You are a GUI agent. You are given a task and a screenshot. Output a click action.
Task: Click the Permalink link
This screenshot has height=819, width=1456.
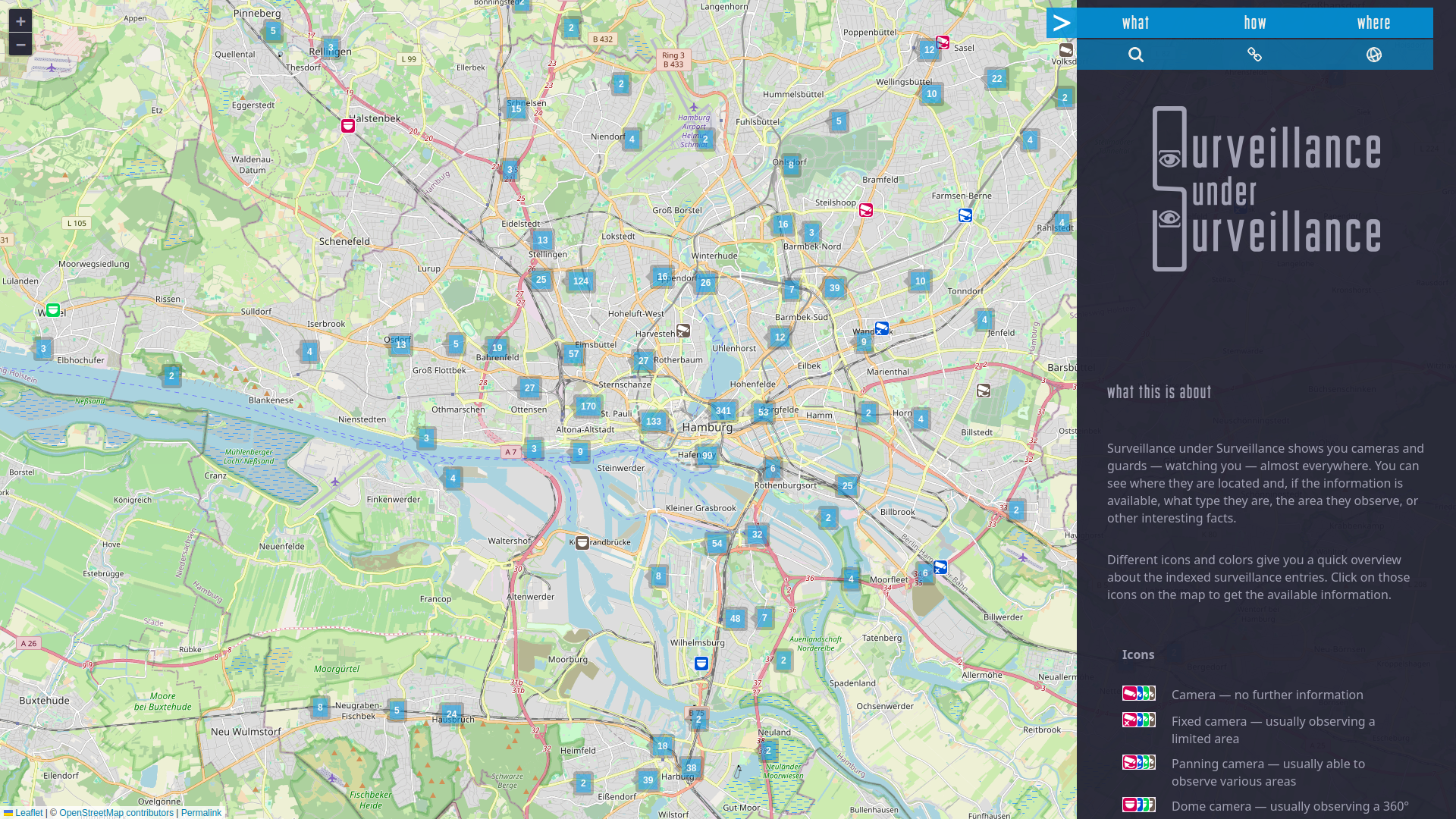pyautogui.click(x=201, y=813)
